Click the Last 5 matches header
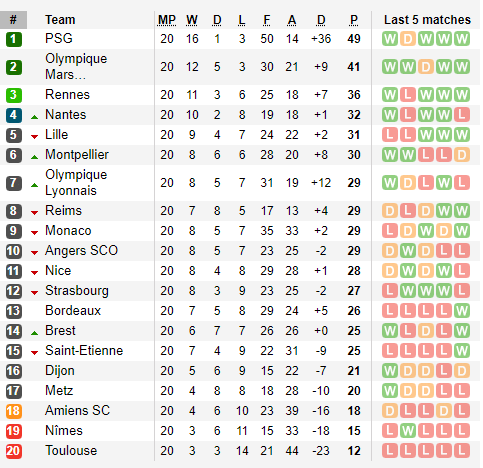Screen dimensions: 483x468 point(427,20)
